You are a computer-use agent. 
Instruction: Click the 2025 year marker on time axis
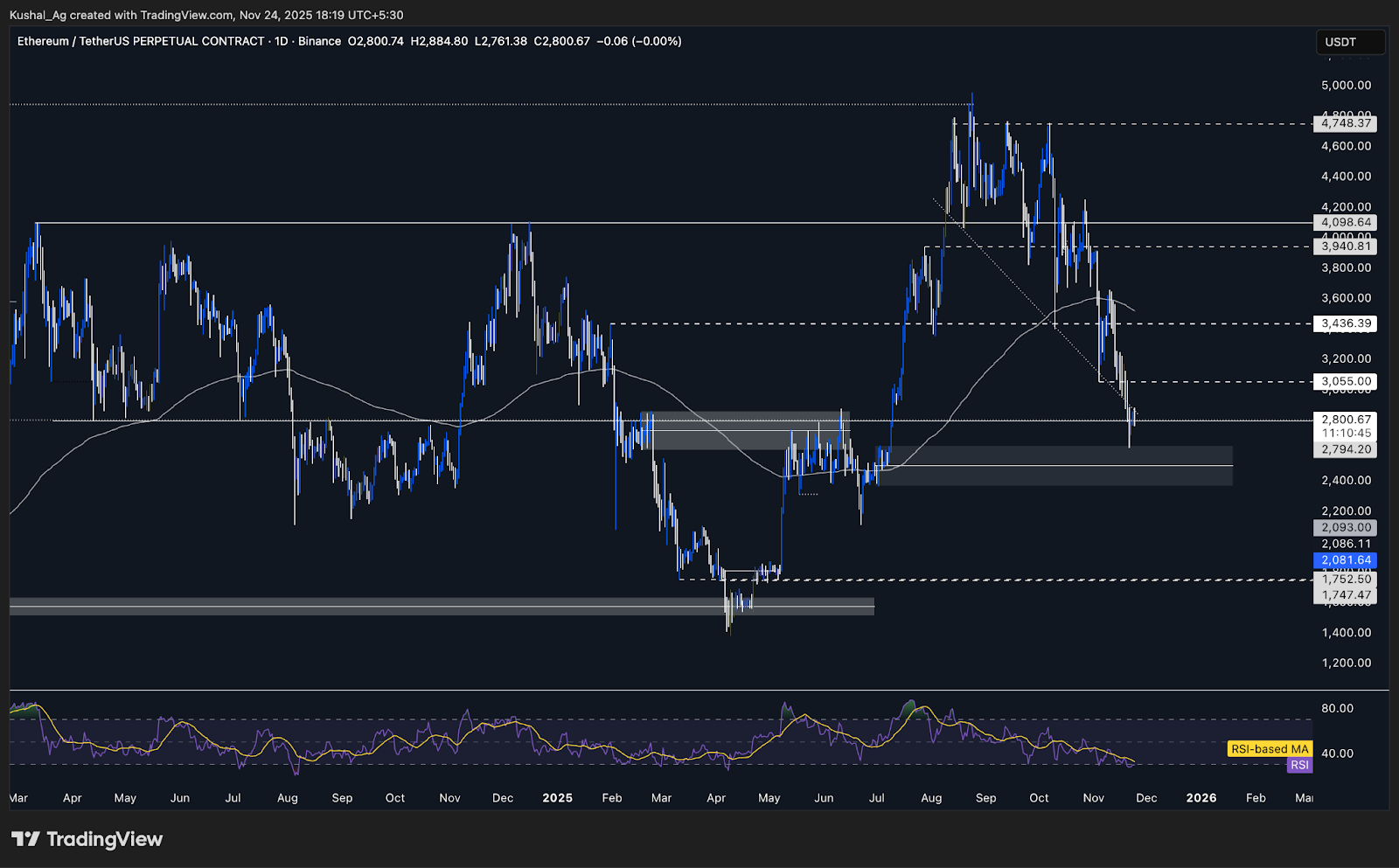pos(557,798)
